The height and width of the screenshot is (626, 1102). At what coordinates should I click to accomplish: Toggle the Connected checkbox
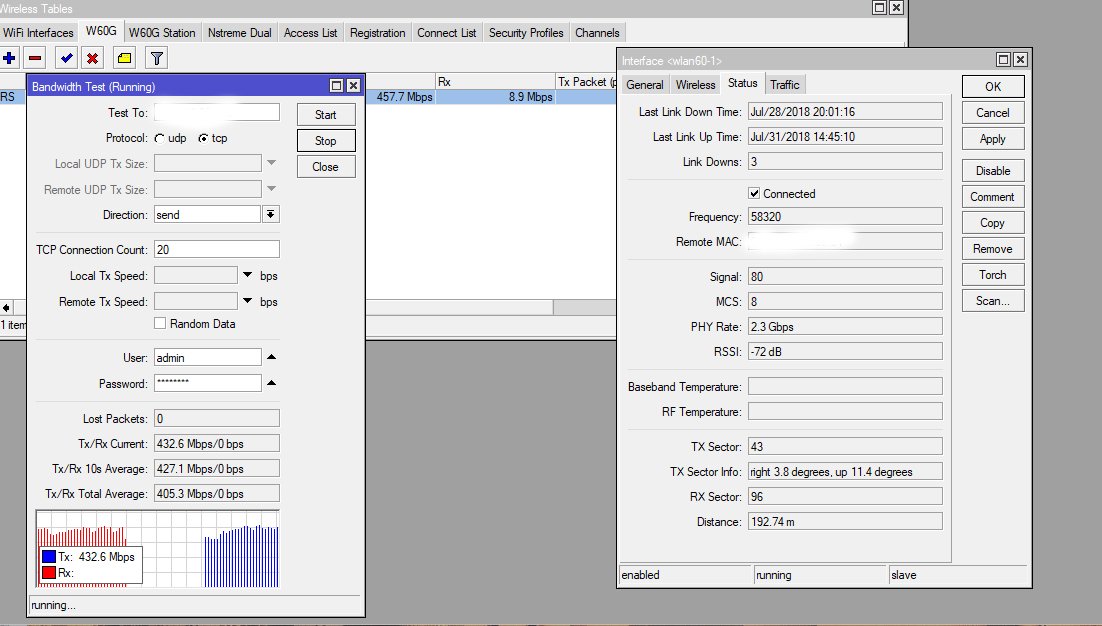754,193
